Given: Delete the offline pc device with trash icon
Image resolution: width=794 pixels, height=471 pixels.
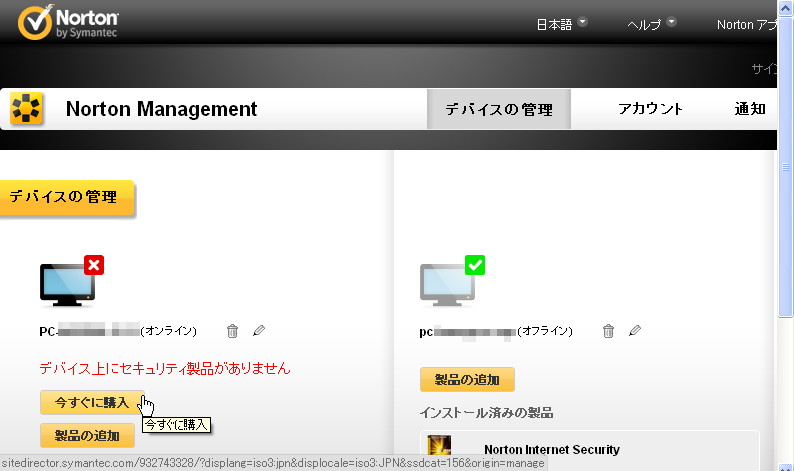Looking at the screenshot, I should pyautogui.click(x=608, y=331).
